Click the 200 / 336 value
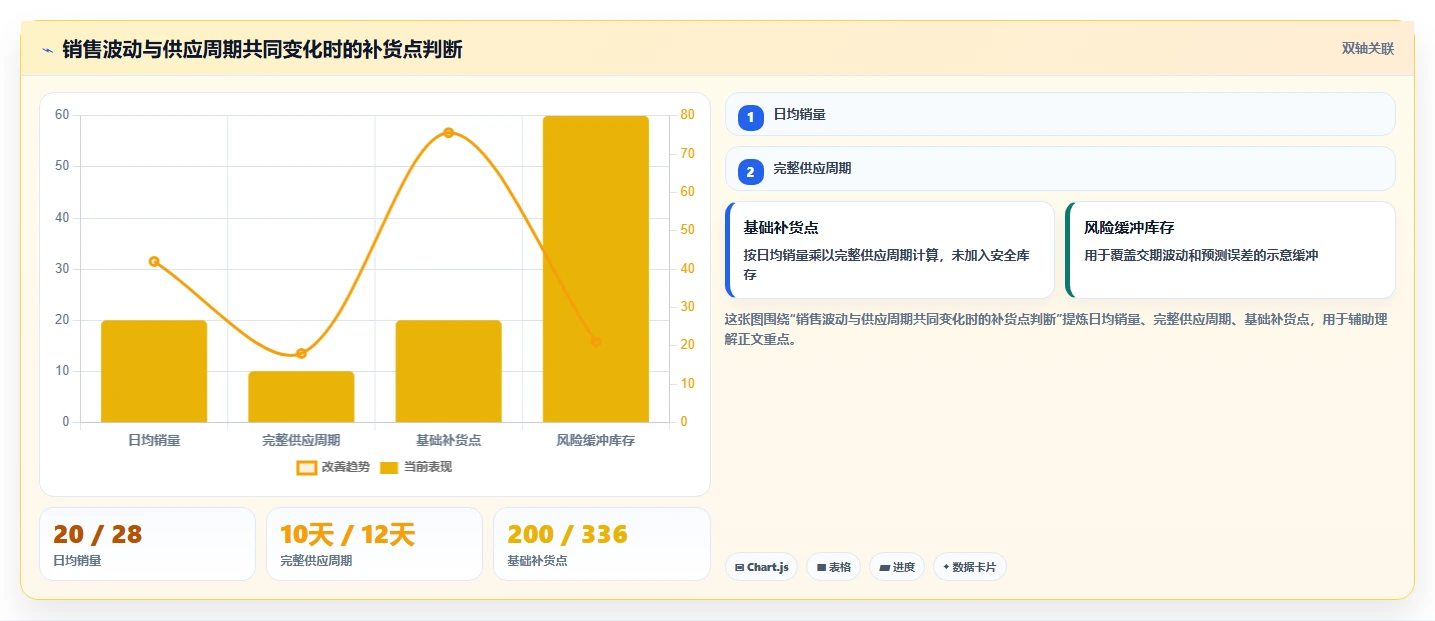1435x621 pixels. (567, 534)
